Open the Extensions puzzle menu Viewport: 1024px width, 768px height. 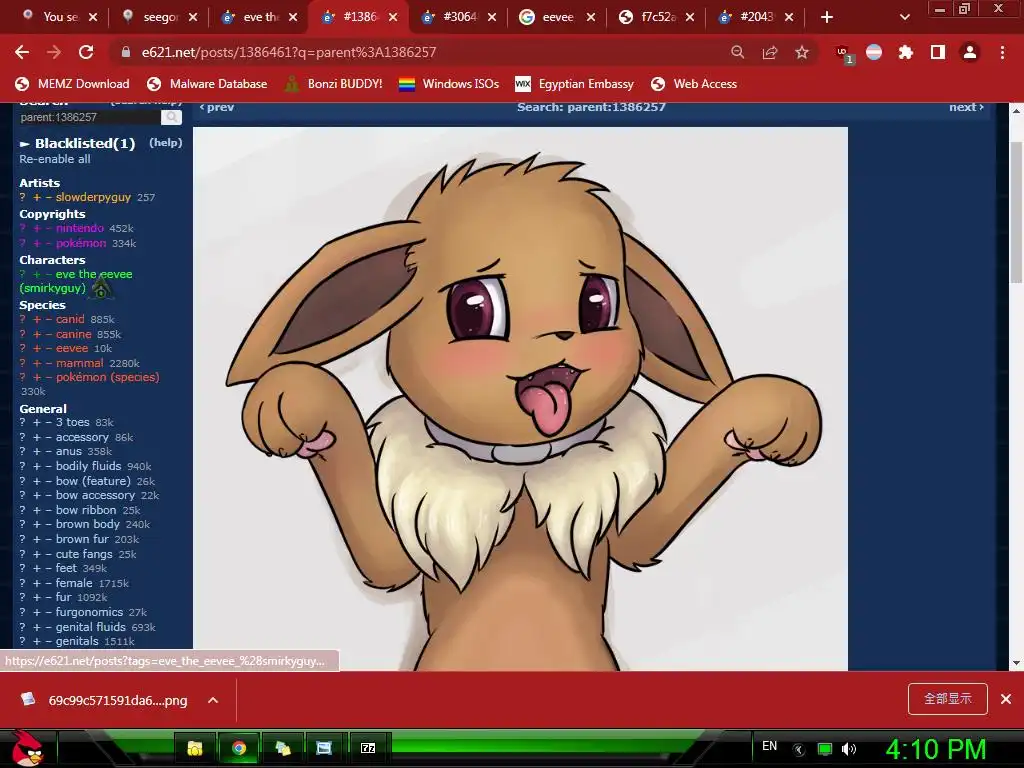coord(906,52)
